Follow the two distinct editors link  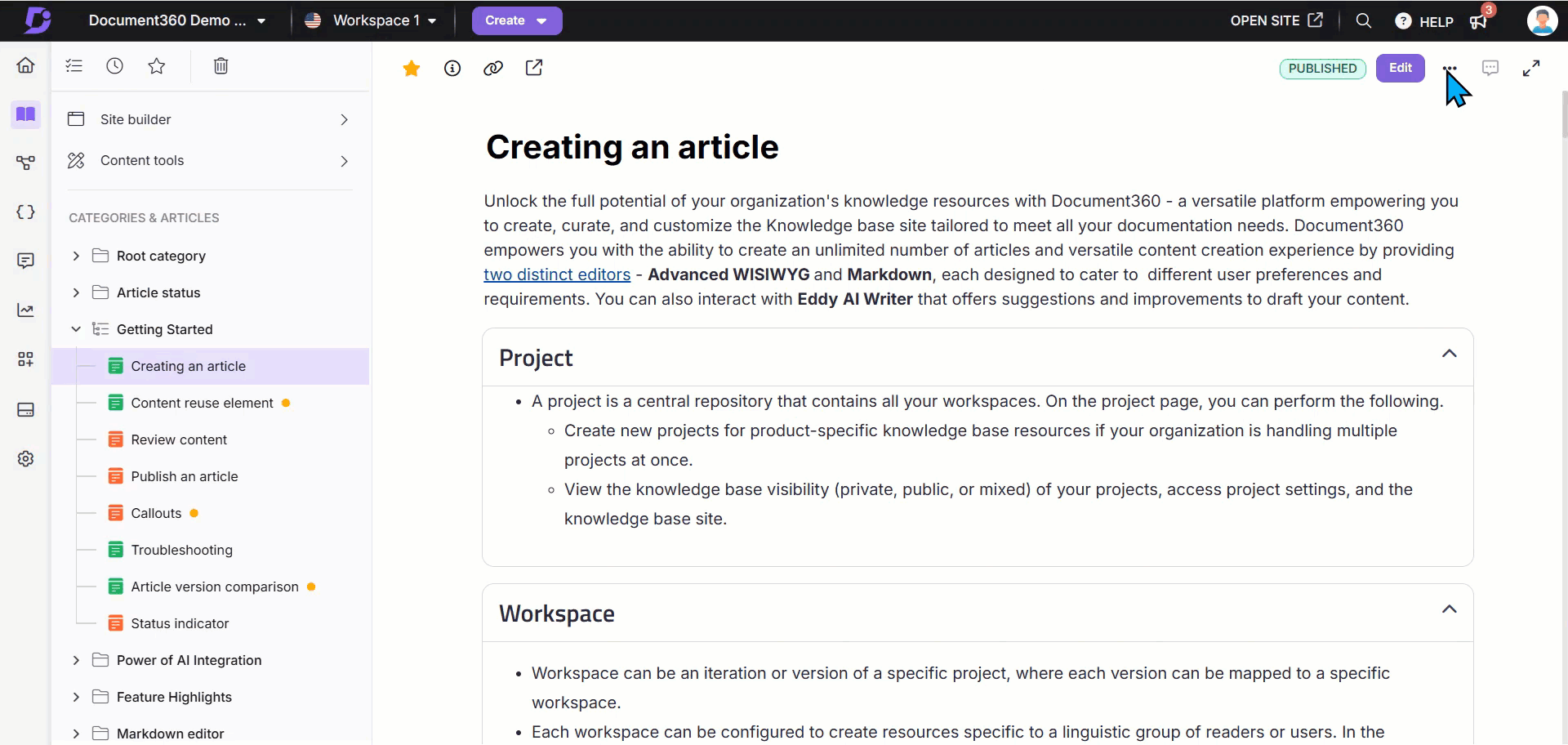tap(557, 274)
